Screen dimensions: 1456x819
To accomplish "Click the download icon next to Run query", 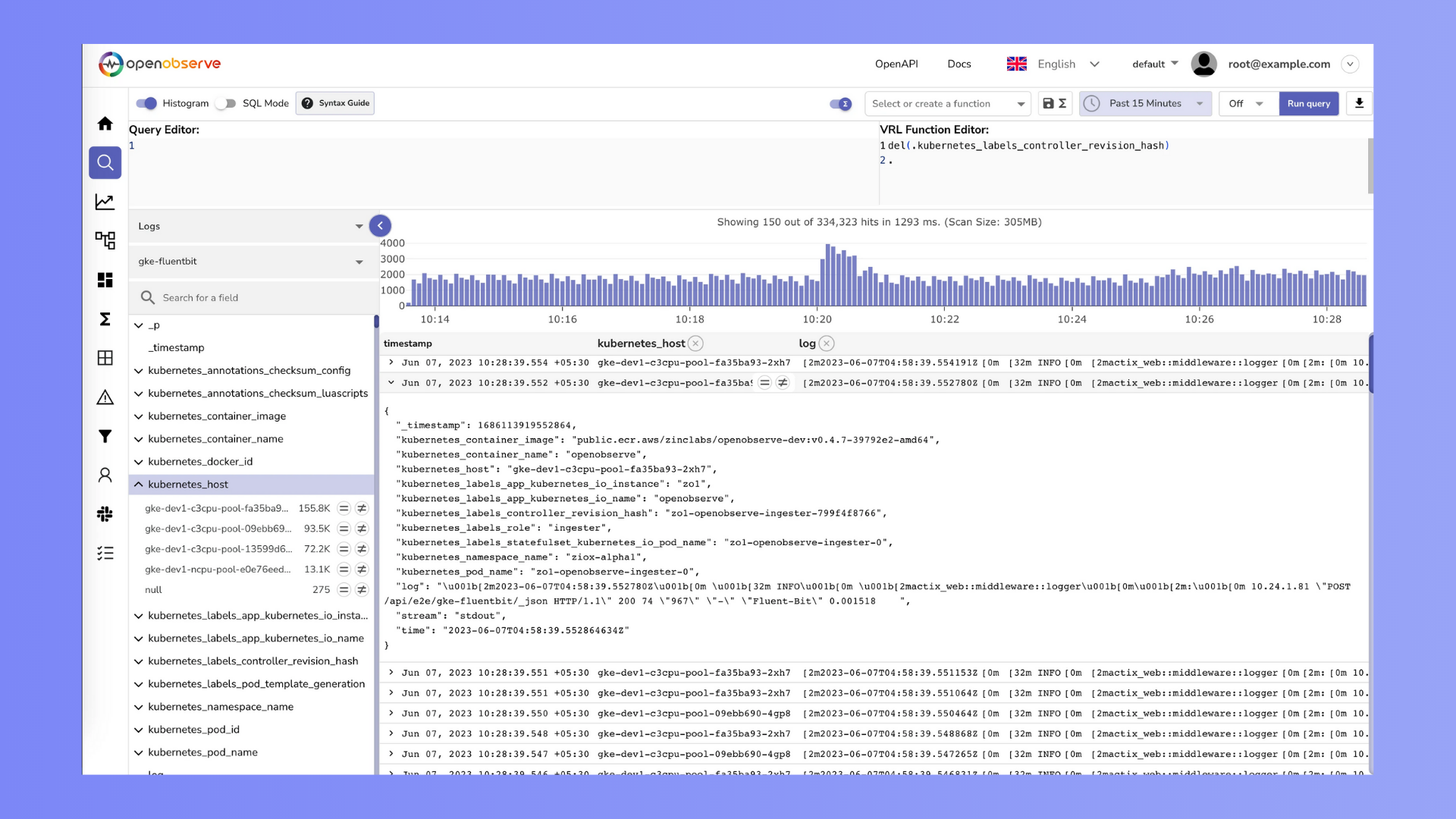I will [1360, 103].
